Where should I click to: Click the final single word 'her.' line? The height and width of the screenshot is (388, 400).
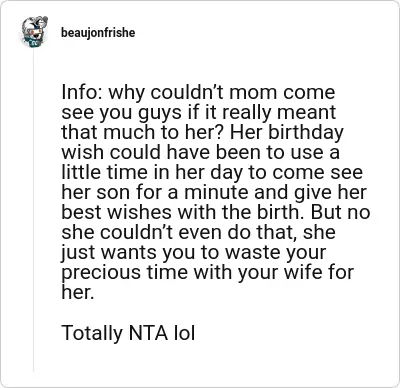coord(76,292)
